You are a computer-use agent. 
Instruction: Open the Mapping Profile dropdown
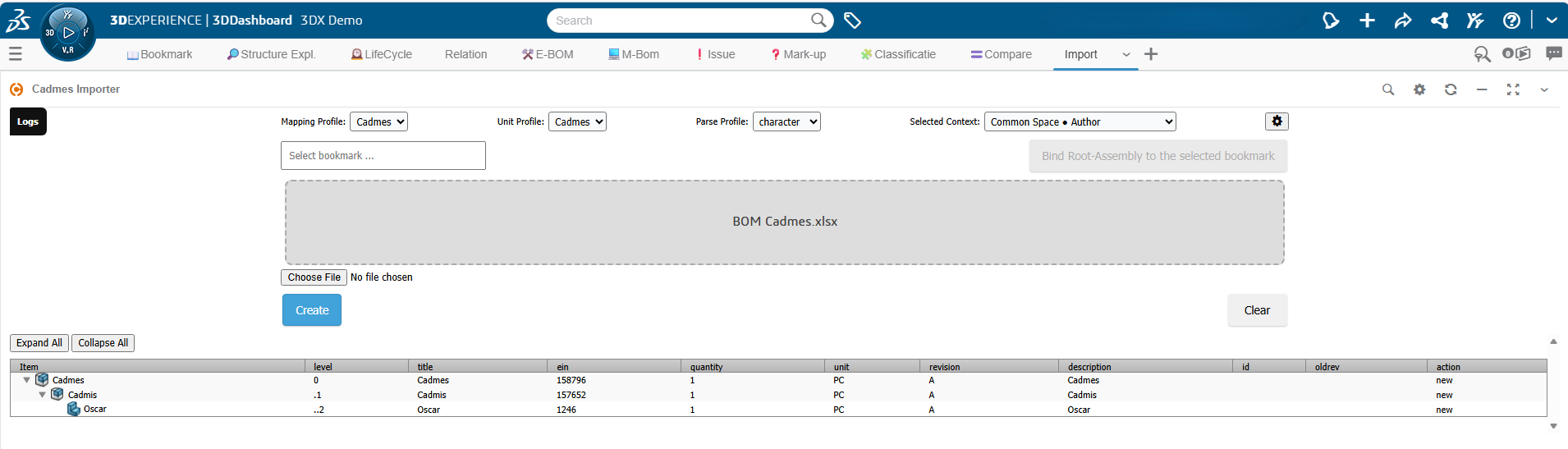click(378, 121)
